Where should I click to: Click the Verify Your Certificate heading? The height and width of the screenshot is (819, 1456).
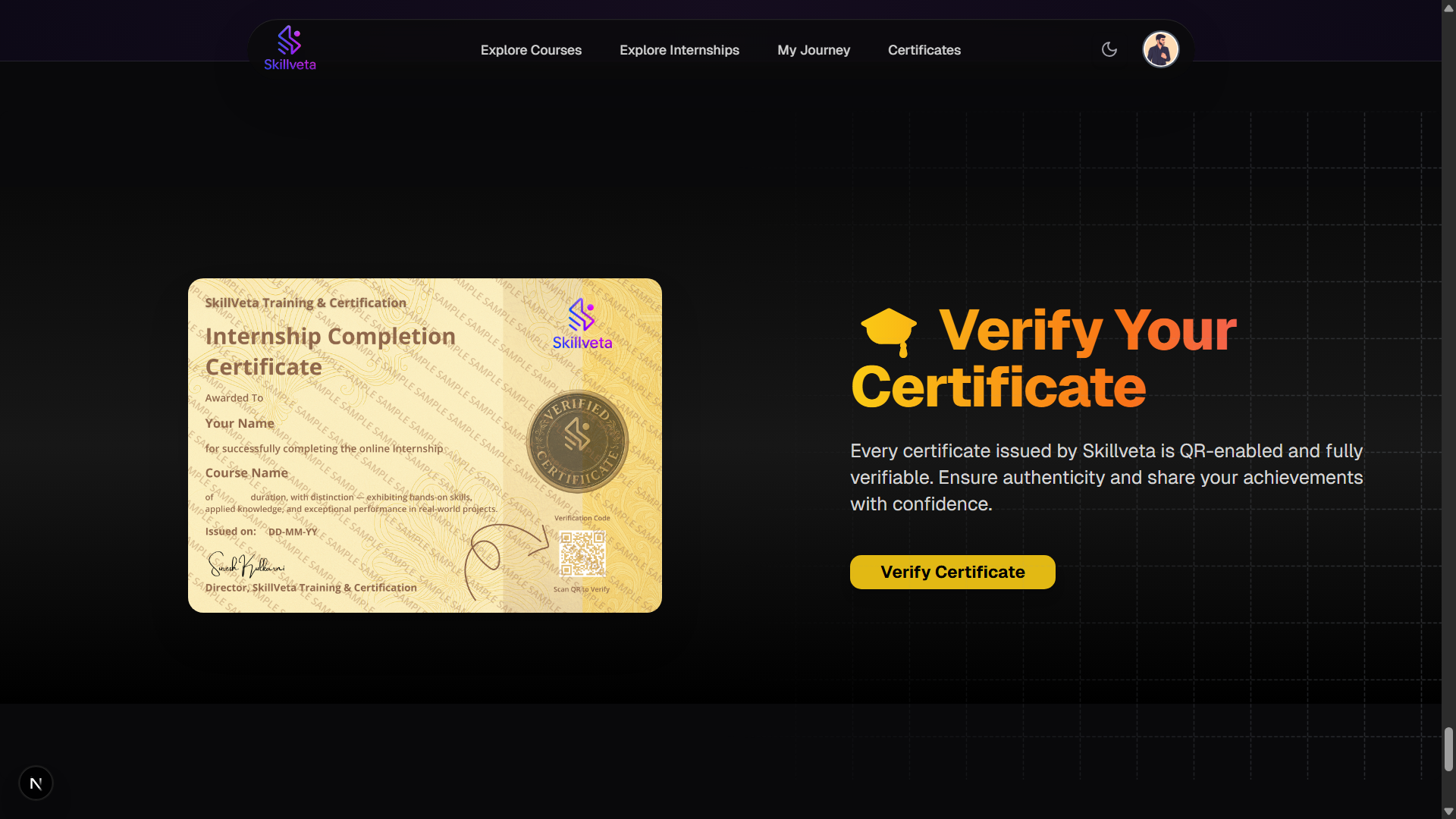click(x=1043, y=358)
